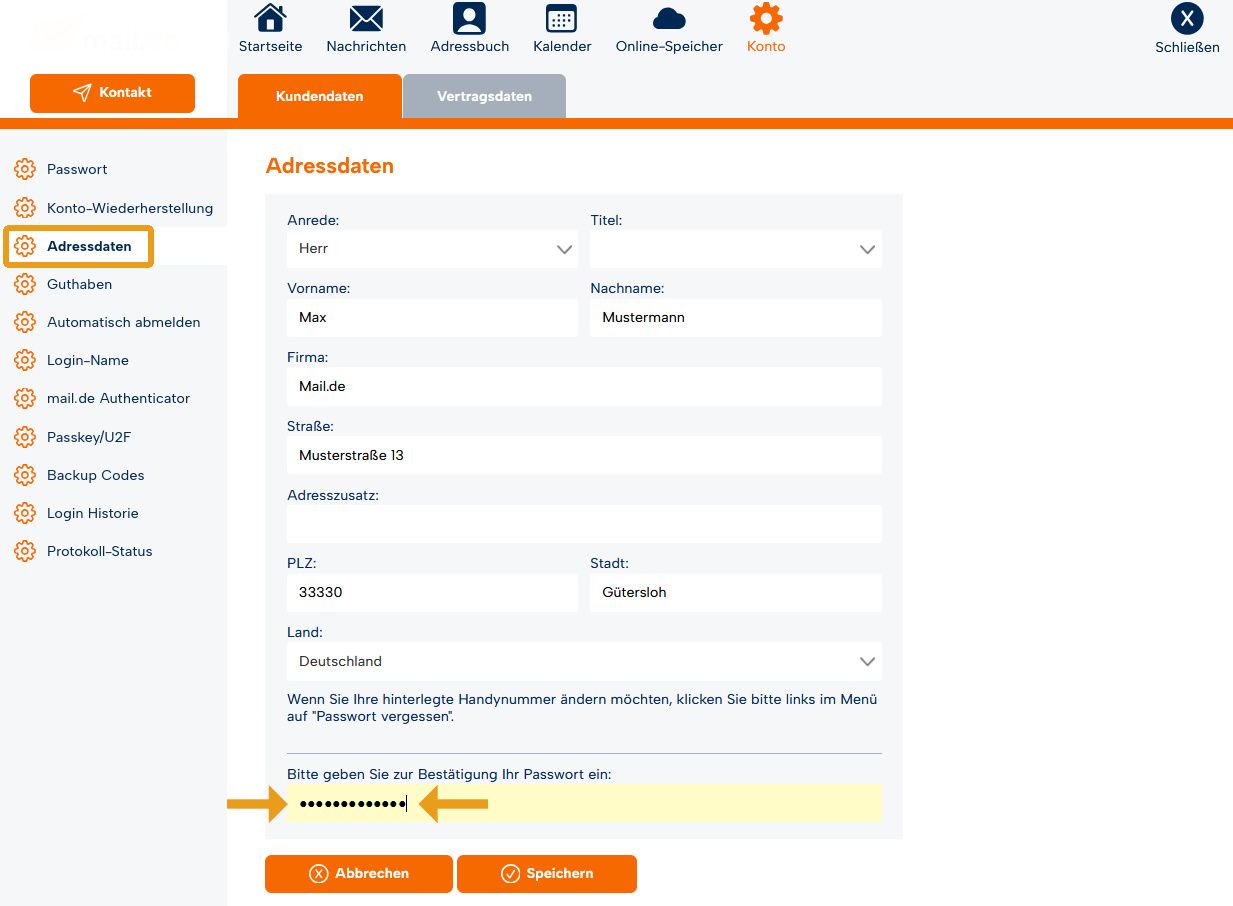This screenshot has width=1233, height=906.
Task: Click the gear icon beside mail.de Authenticator
Action: click(x=25, y=398)
